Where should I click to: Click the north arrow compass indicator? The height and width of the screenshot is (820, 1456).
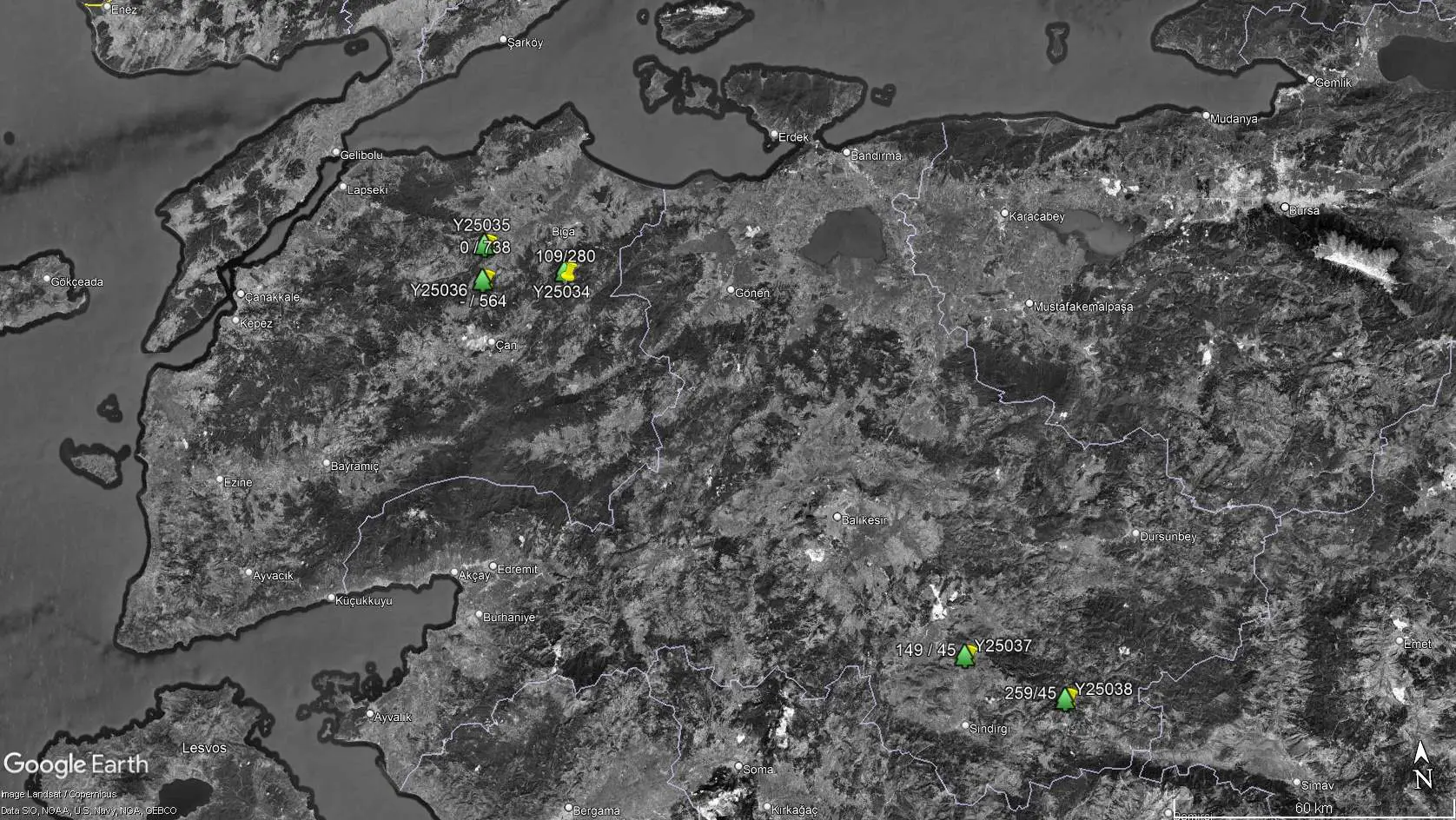[1422, 764]
